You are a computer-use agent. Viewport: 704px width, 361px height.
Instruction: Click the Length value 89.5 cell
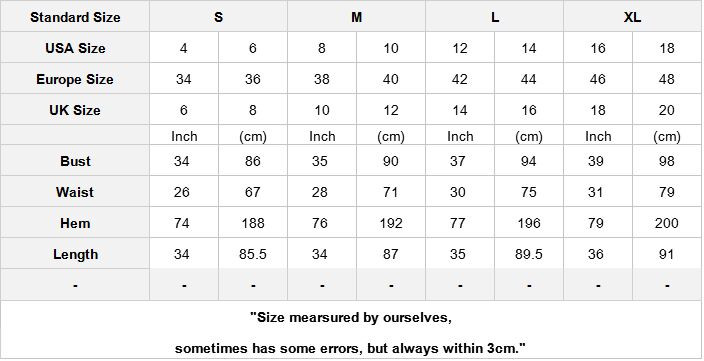tap(529, 254)
